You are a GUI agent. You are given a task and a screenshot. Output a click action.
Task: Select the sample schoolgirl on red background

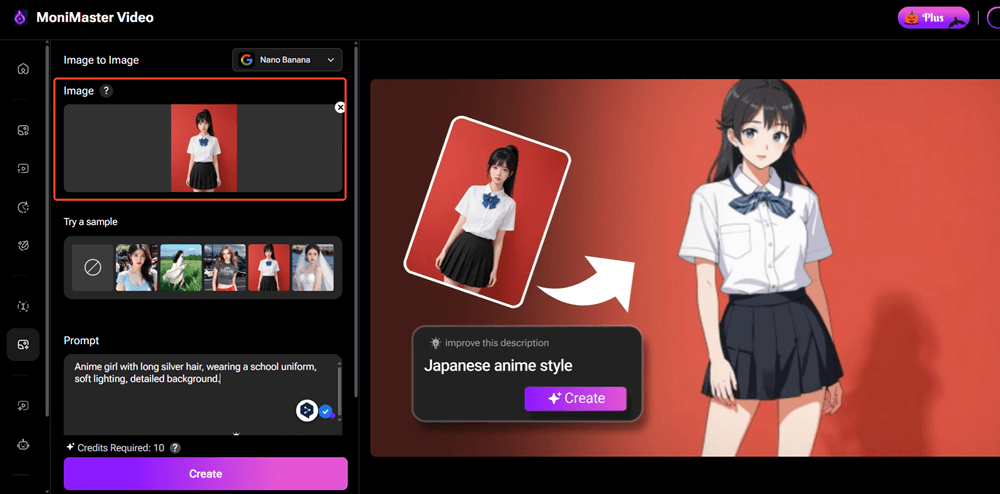click(x=268, y=268)
